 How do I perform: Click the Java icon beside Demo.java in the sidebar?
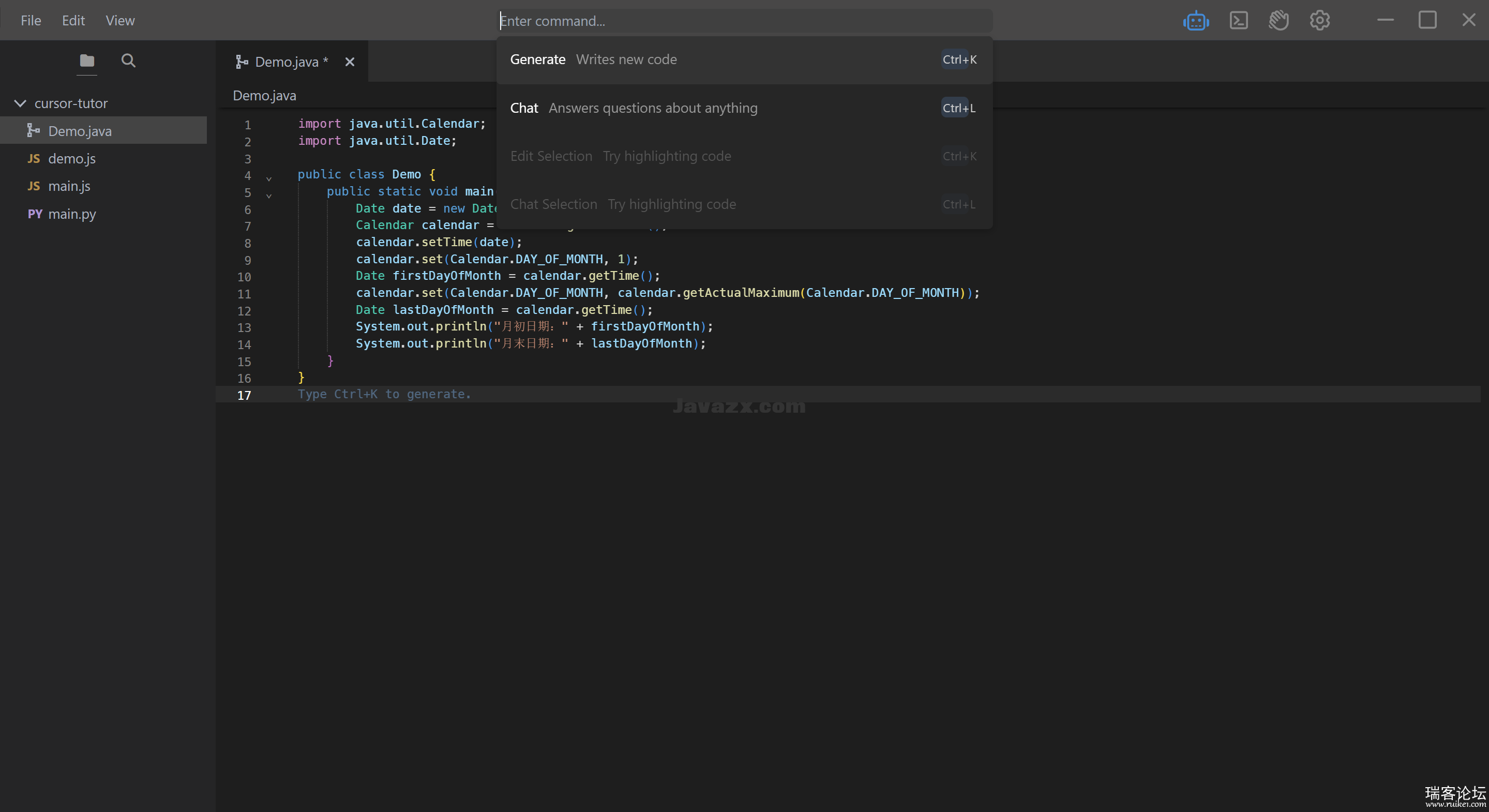34,131
